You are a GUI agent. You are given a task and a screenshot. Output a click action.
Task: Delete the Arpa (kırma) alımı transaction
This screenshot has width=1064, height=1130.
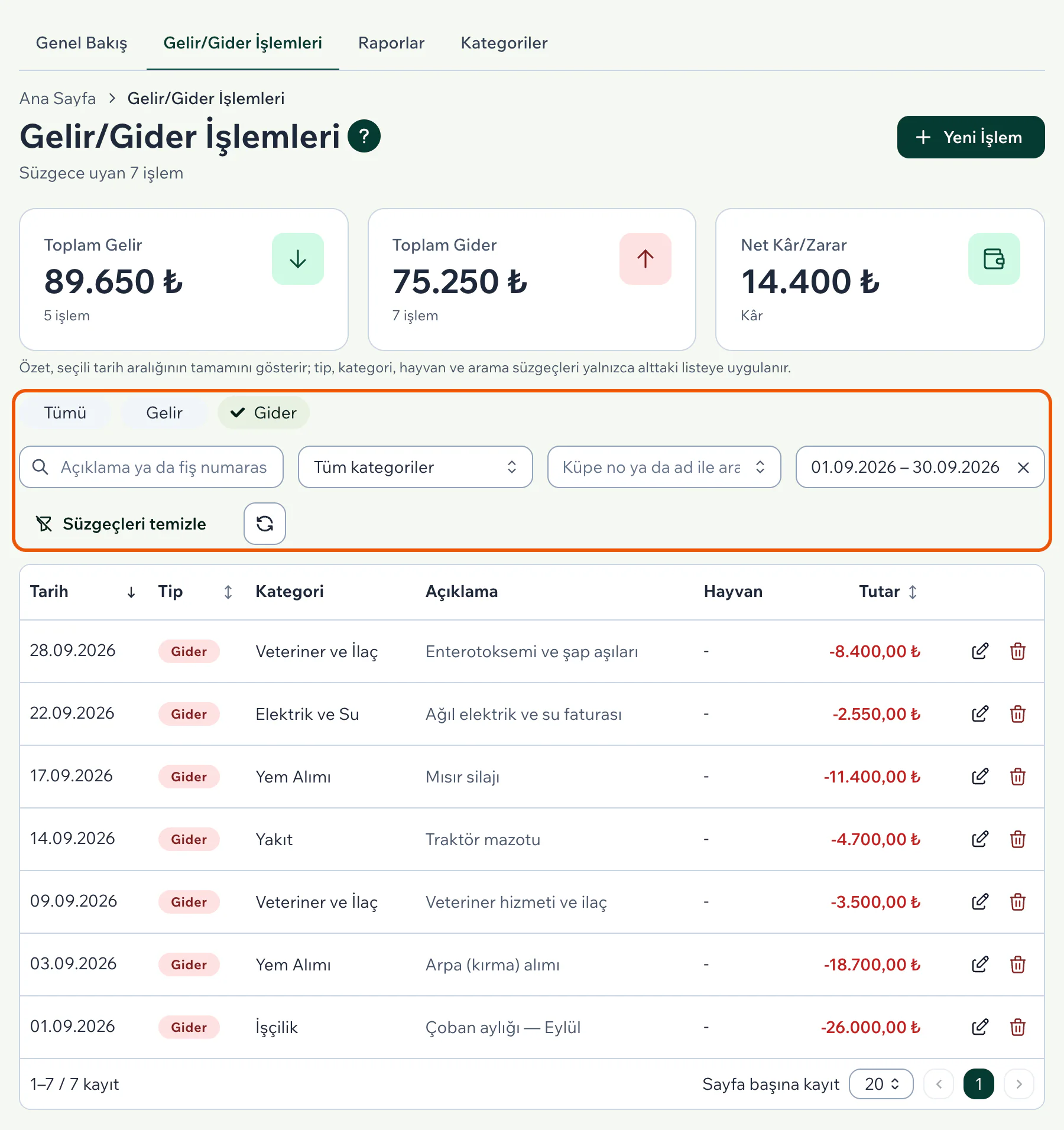click(x=1017, y=965)
